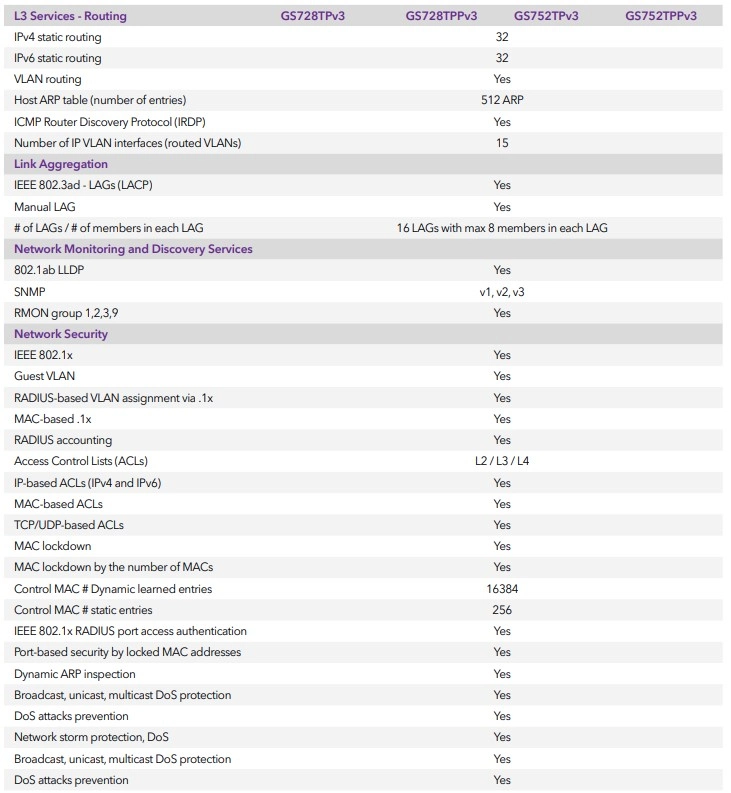Viewport: 731px width, 793px height.
Task: Click the Network storm protection, DoS label
Action: [x=92, y=737]
